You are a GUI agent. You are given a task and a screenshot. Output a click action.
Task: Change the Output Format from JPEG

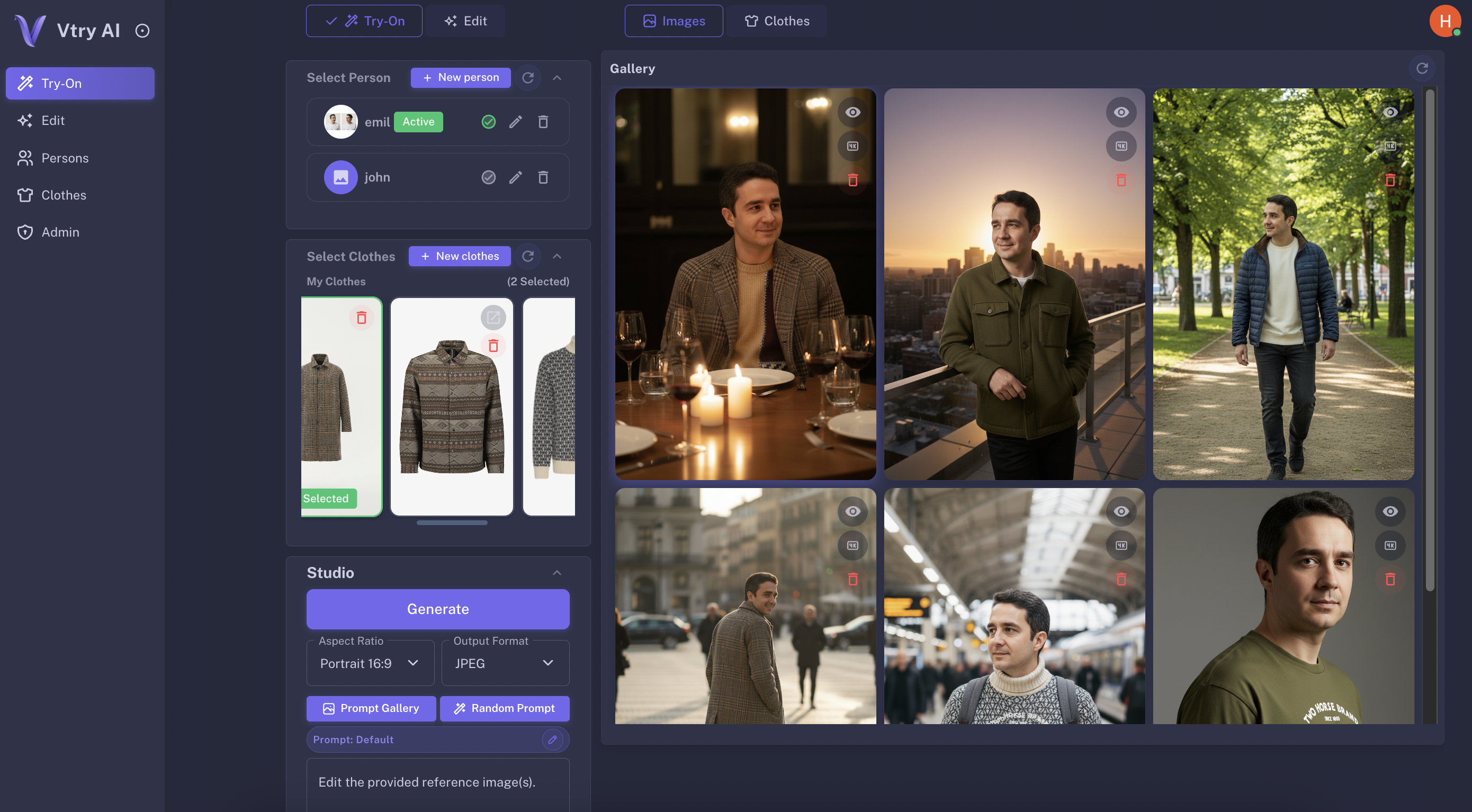coord(505,663)
